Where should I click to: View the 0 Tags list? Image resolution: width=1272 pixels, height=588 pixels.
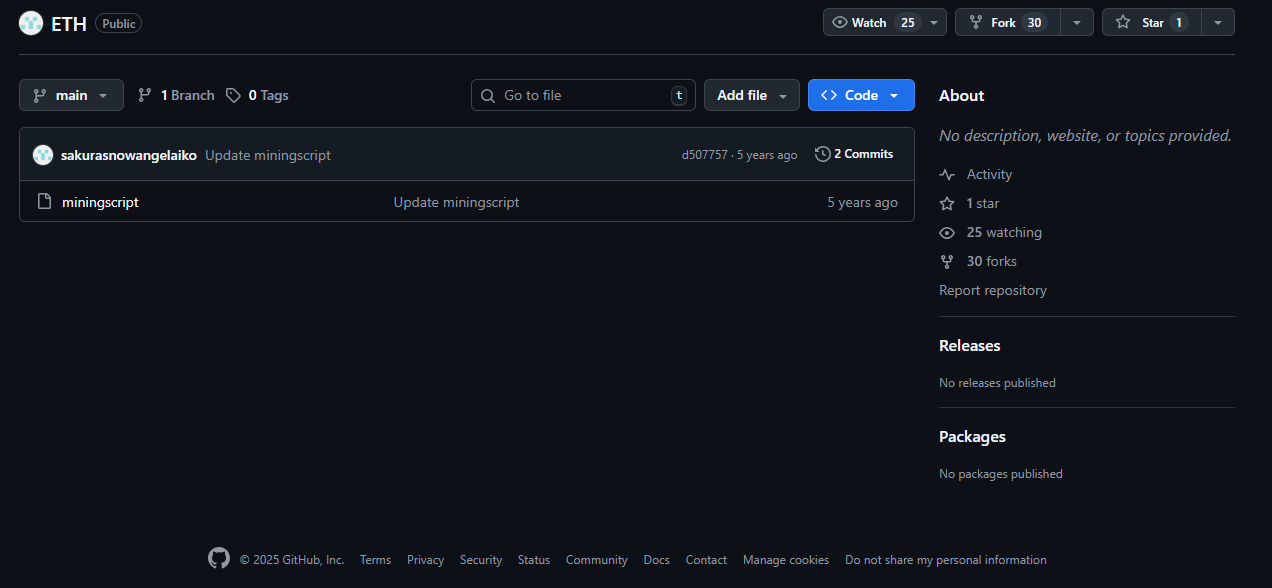pos(257,95)
